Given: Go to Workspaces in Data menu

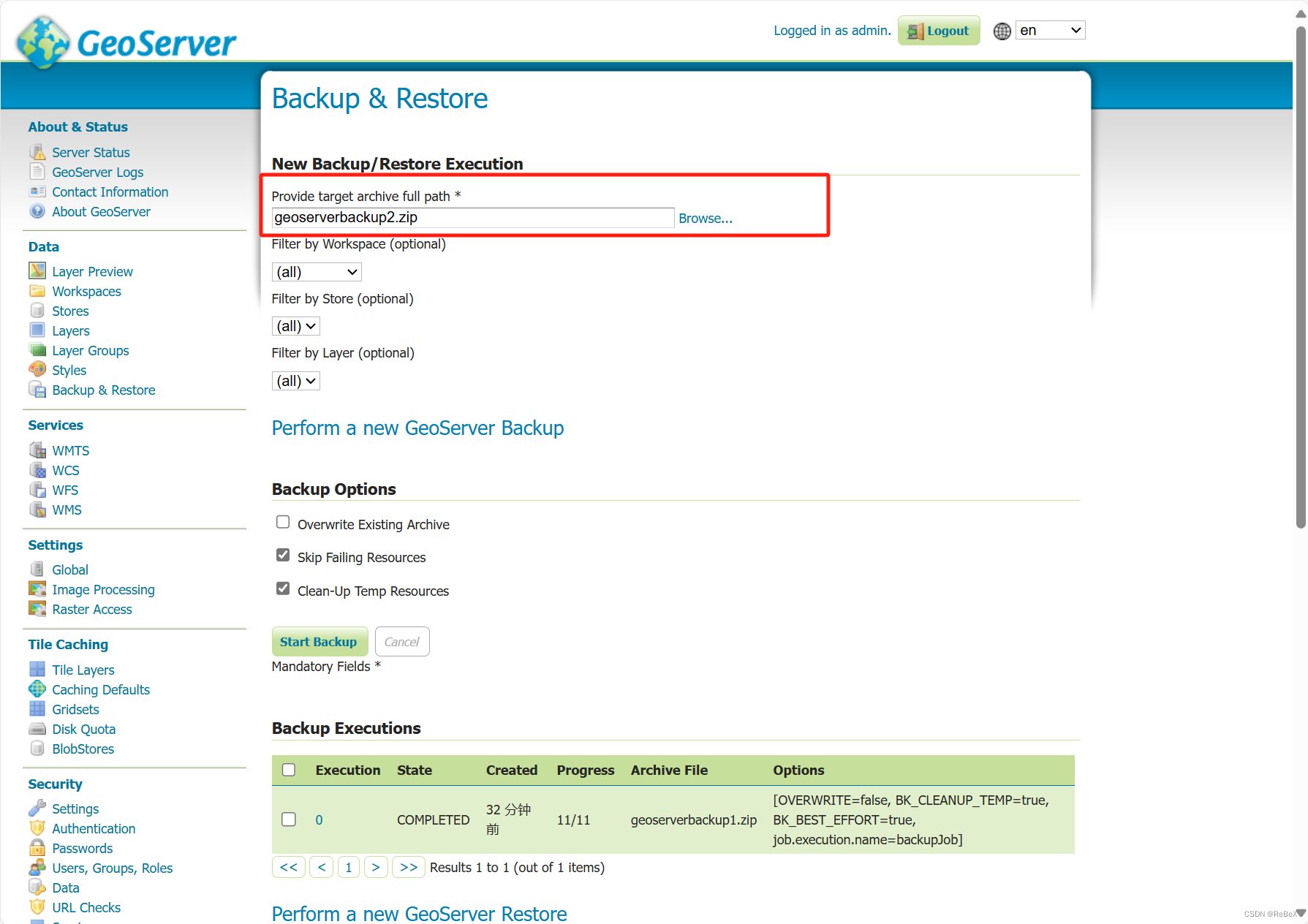Looking at the screenshot, I should (86, 291).
